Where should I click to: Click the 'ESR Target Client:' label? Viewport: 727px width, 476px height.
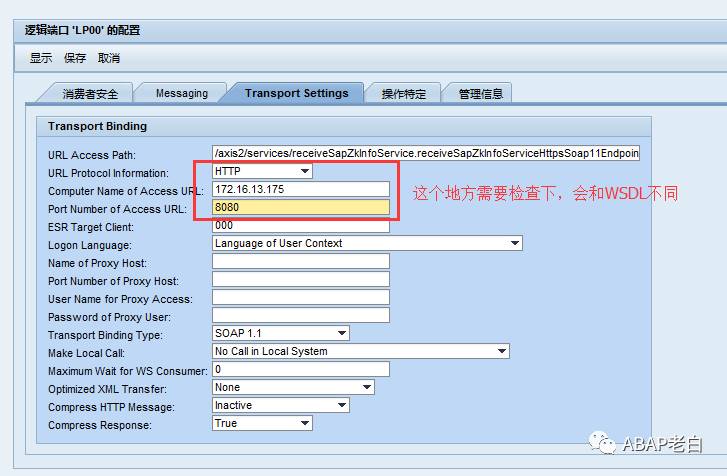[x=91, y=227]
